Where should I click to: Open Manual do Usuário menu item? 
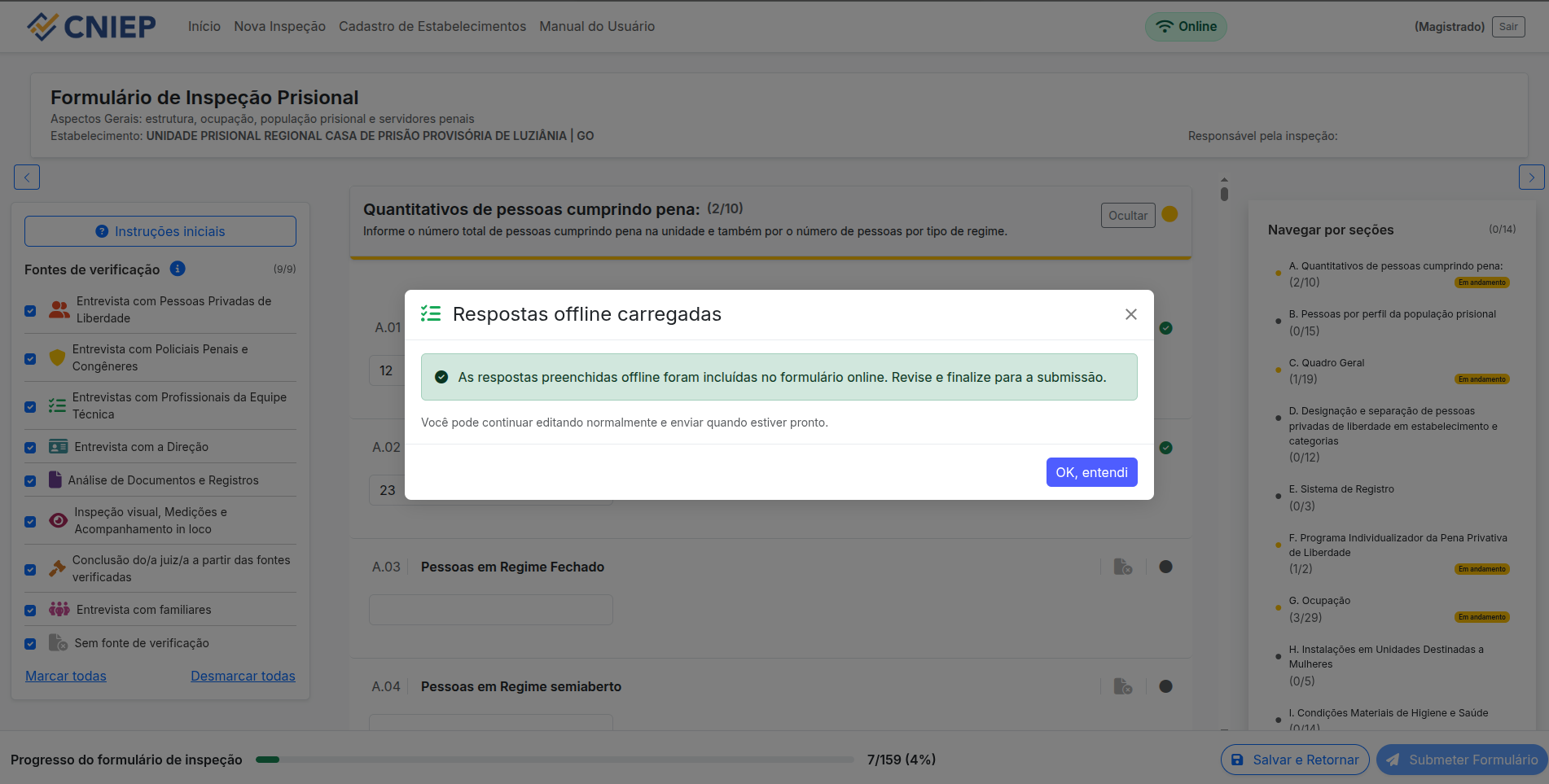[x=596, y=27]
